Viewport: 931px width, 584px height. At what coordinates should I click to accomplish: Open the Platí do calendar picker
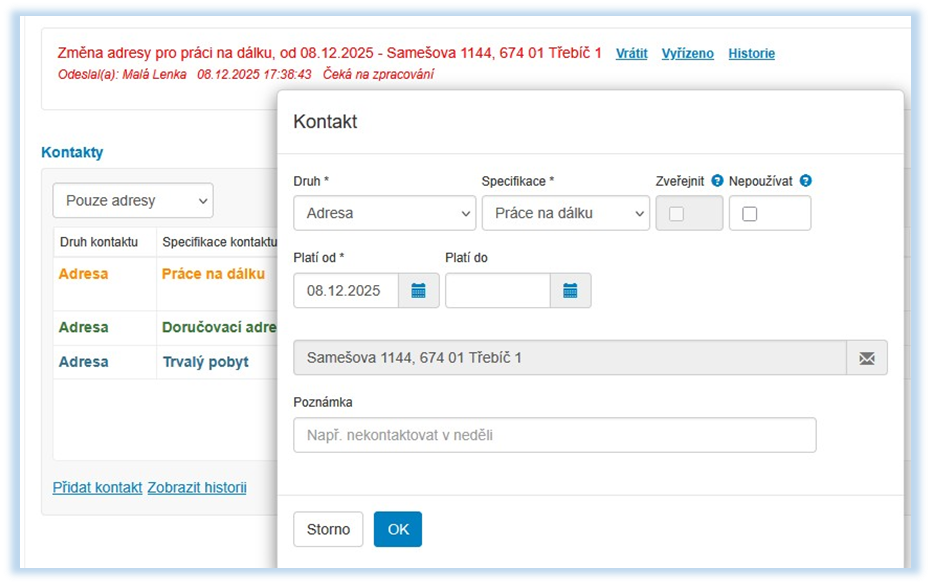[x=570, y=291]
